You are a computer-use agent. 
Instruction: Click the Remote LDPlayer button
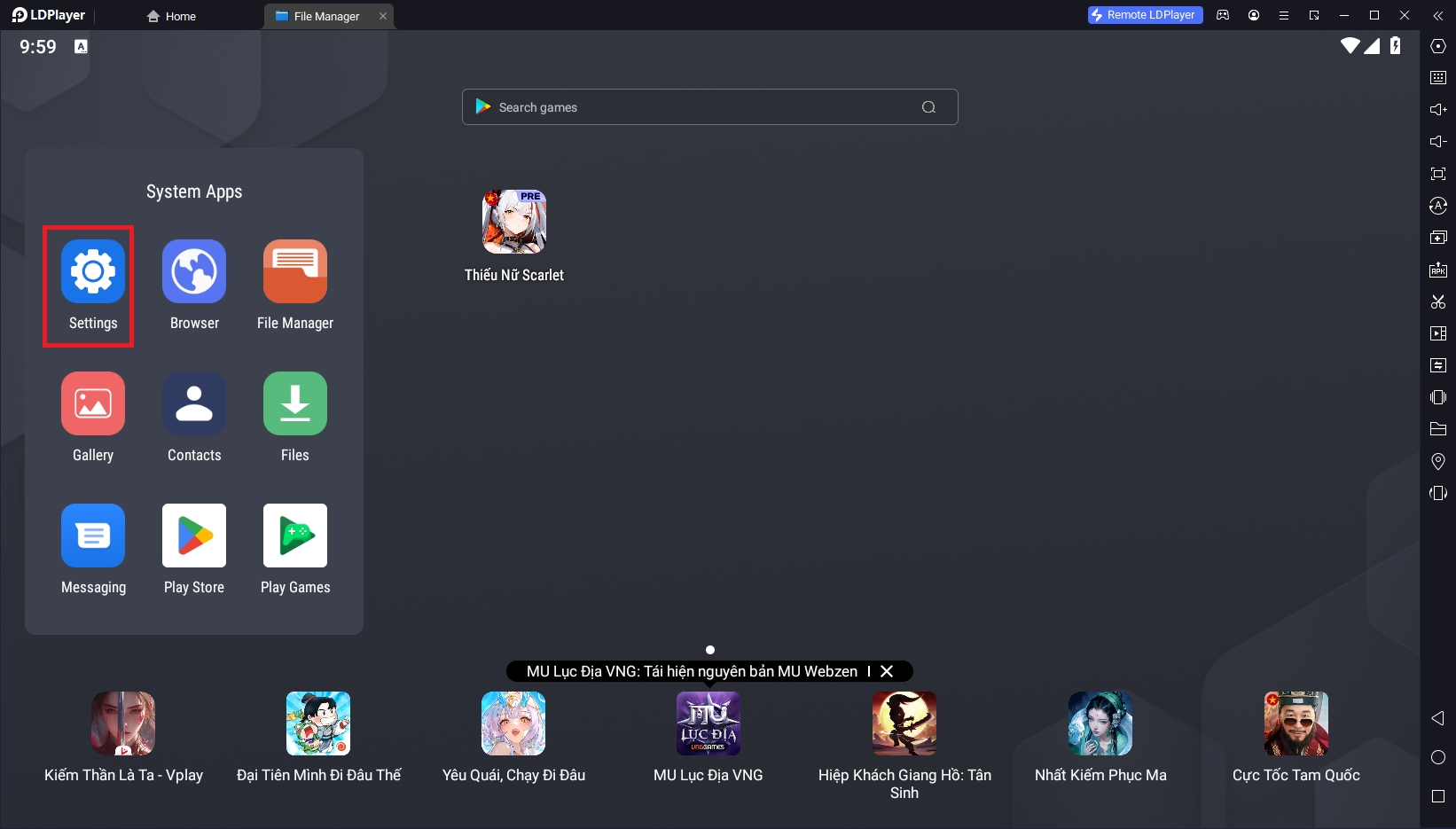pyautogui.click(x=1145, y=15)
